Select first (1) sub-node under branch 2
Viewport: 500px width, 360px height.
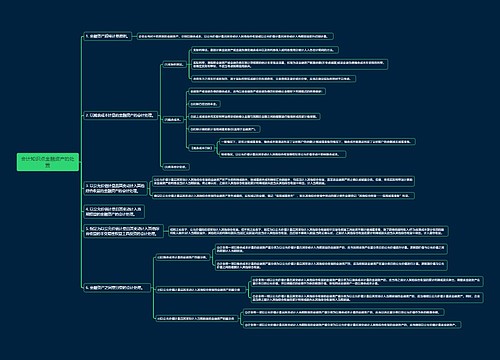coord(174,64)
